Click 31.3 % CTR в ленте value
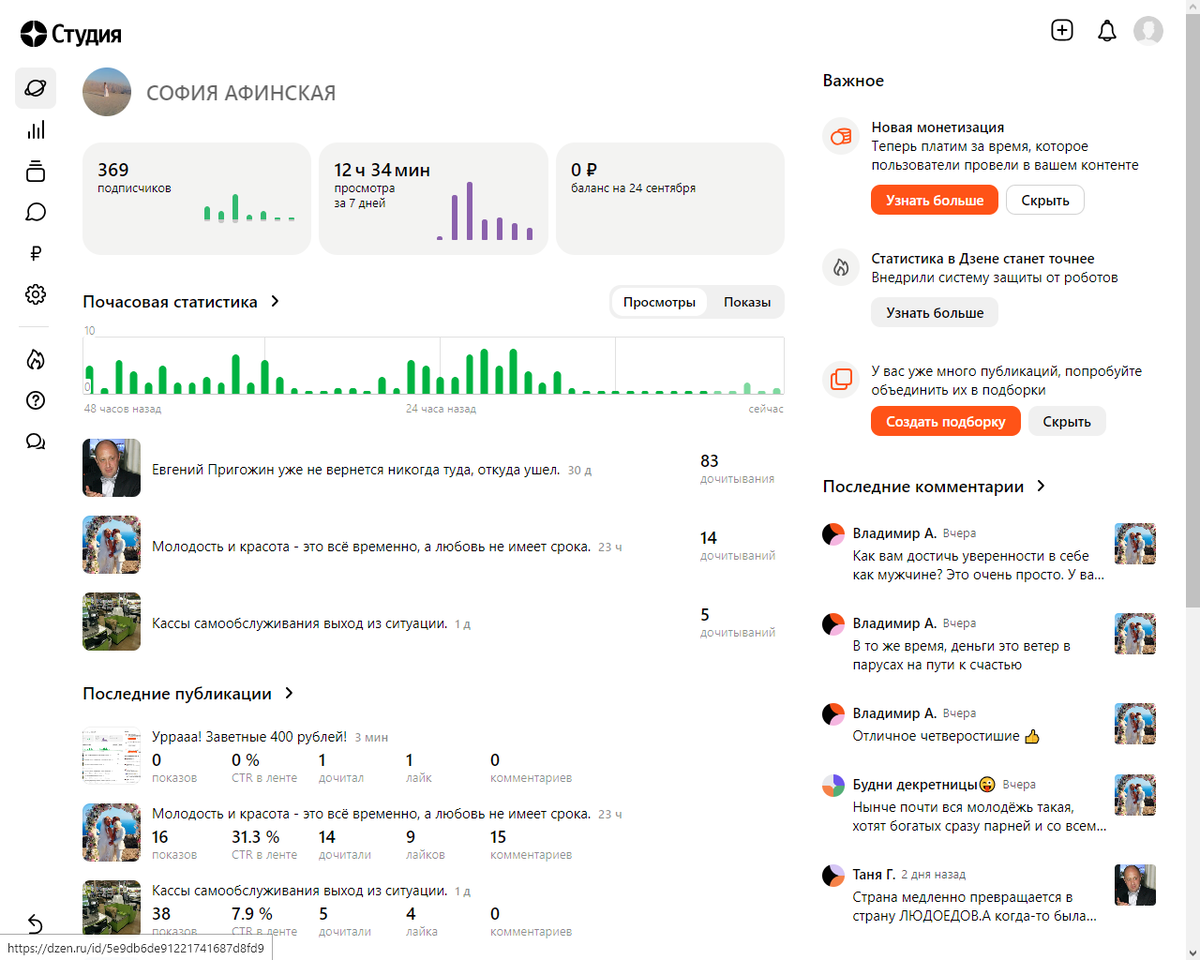The image size is (1200, 960). coord(255,837)
